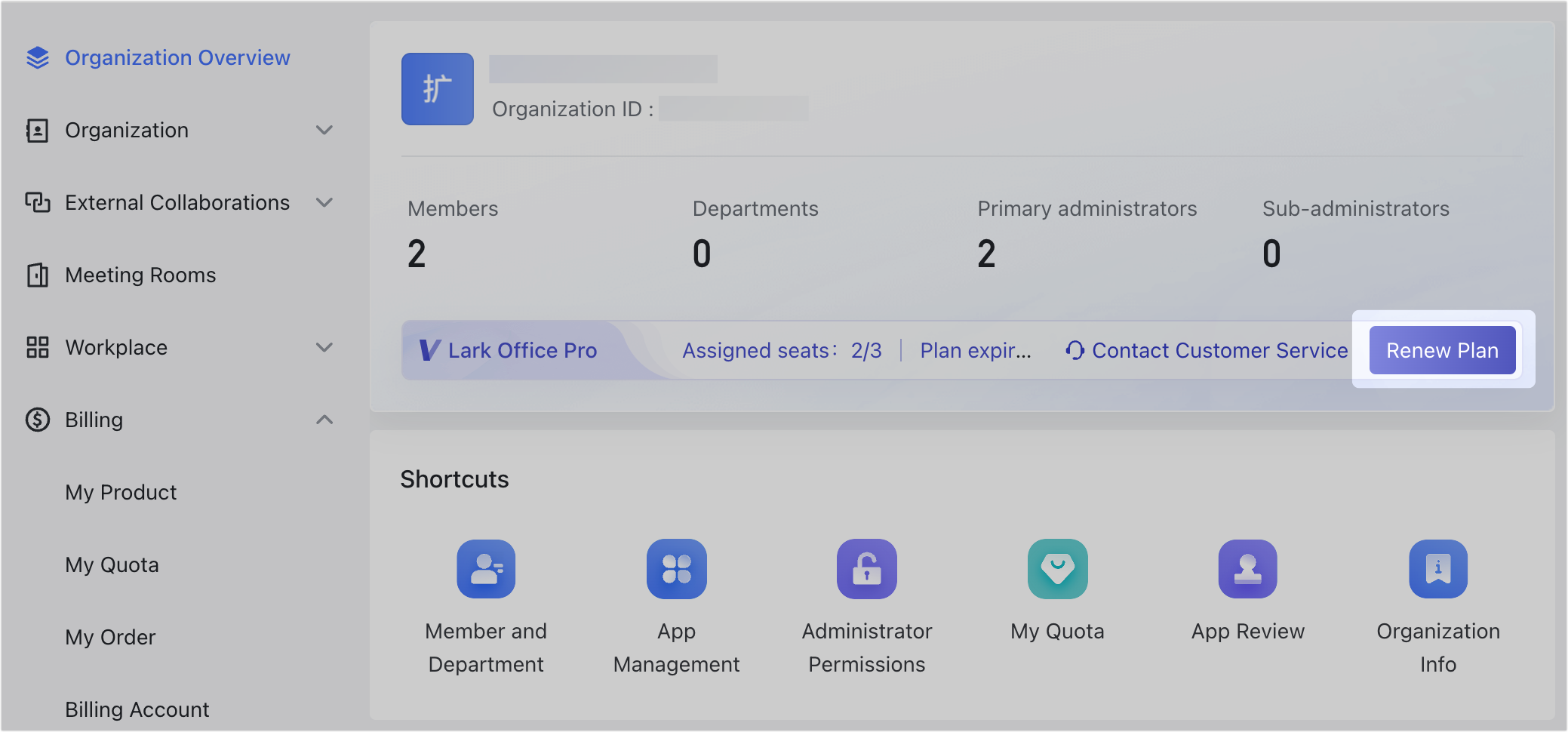Click the Plan expiration text
Screen dimensions: 1568x732
point(974,349)
